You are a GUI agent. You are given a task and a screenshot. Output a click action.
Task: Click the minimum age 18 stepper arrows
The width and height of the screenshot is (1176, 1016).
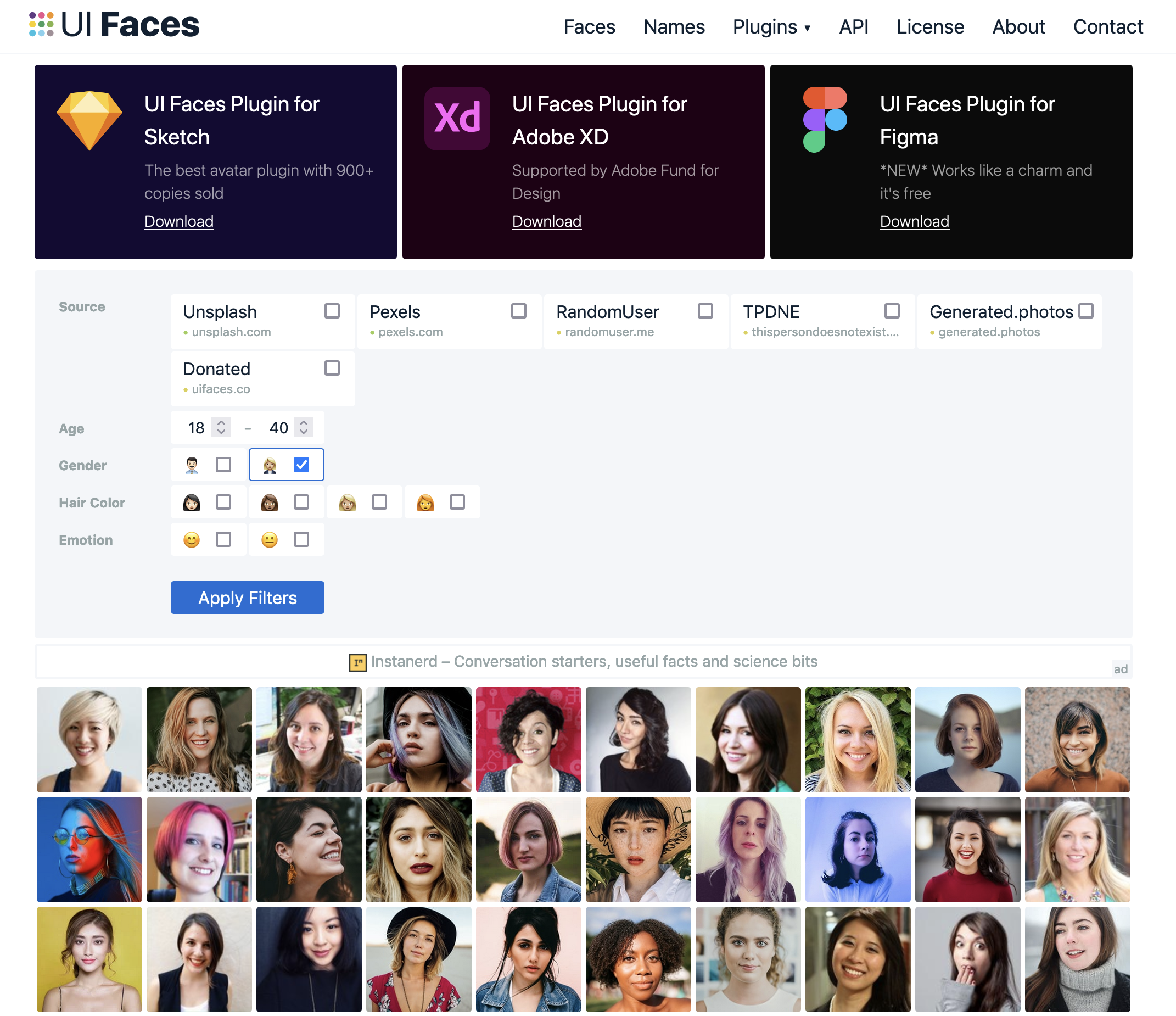pos(221,427)
